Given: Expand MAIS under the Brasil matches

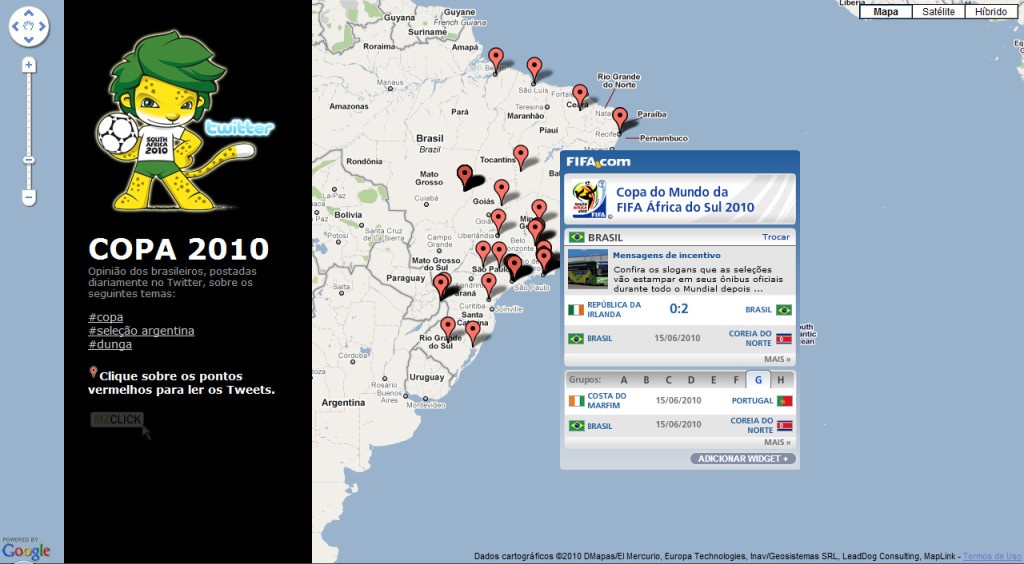Looking at the screenshot, I should (777, 358).
